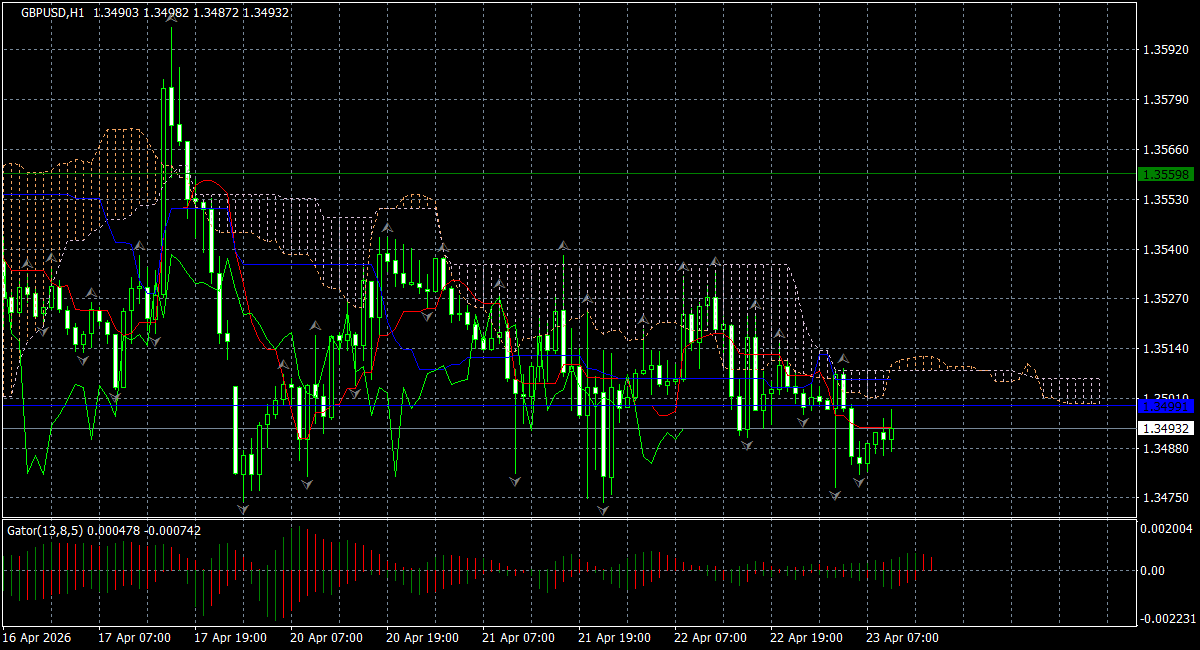Select the Gator(13,8,5) indicator label
This screenshot has width=1200, height=650.
[x=45, y=530]
